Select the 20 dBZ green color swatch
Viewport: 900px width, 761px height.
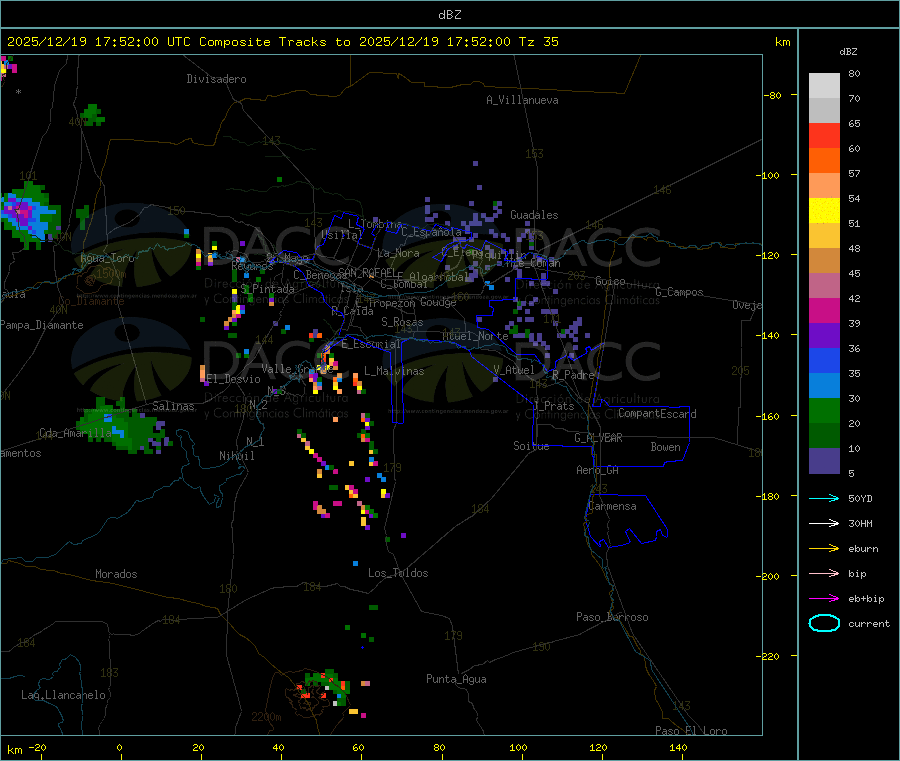click(x=824, y=435)
